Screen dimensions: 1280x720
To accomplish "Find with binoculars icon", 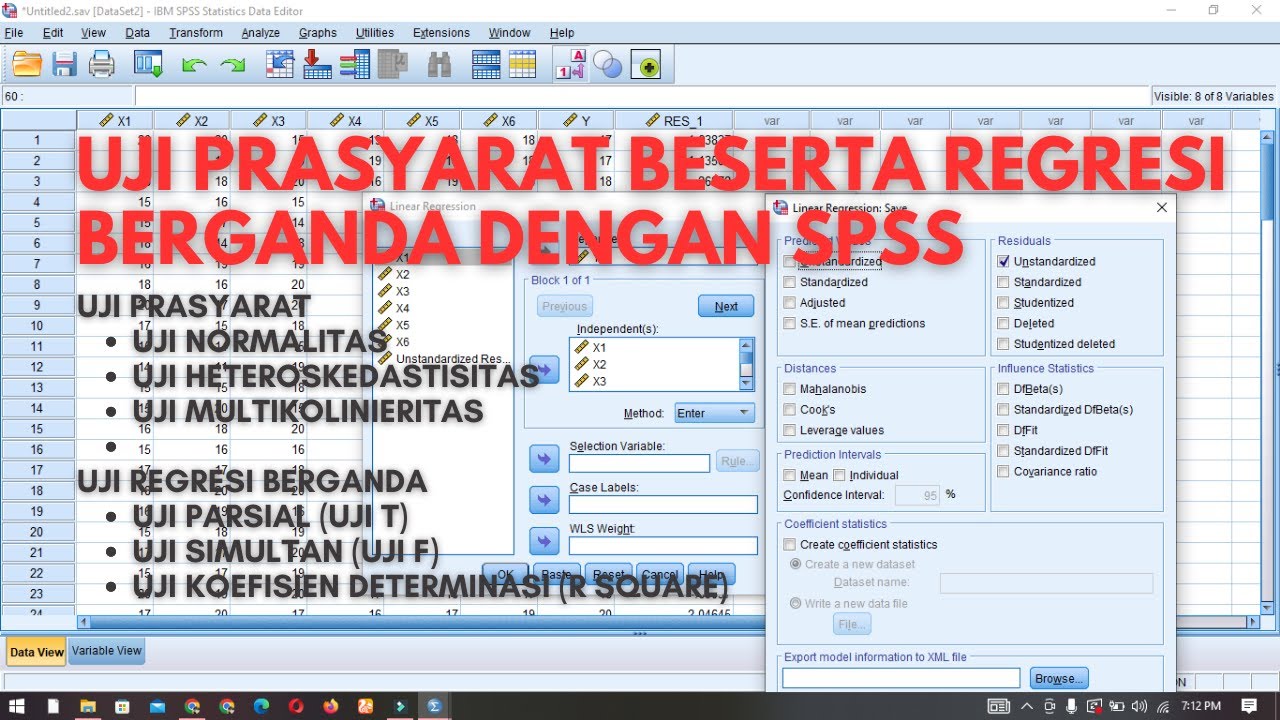I will [x=439, y=65].
